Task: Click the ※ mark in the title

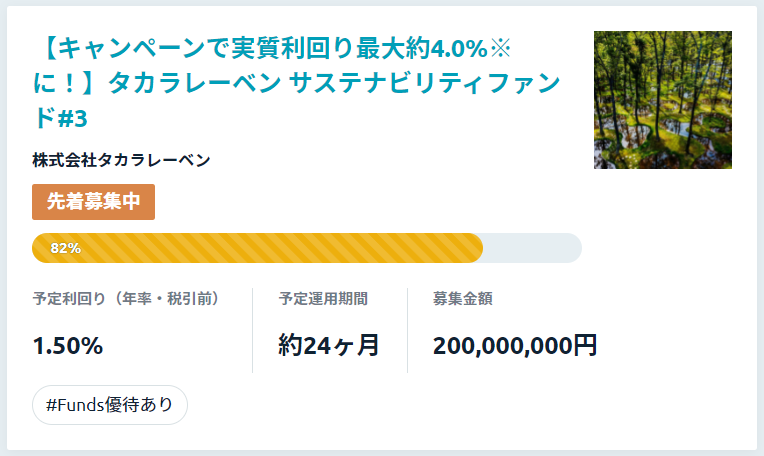Action: coord(500,48)
